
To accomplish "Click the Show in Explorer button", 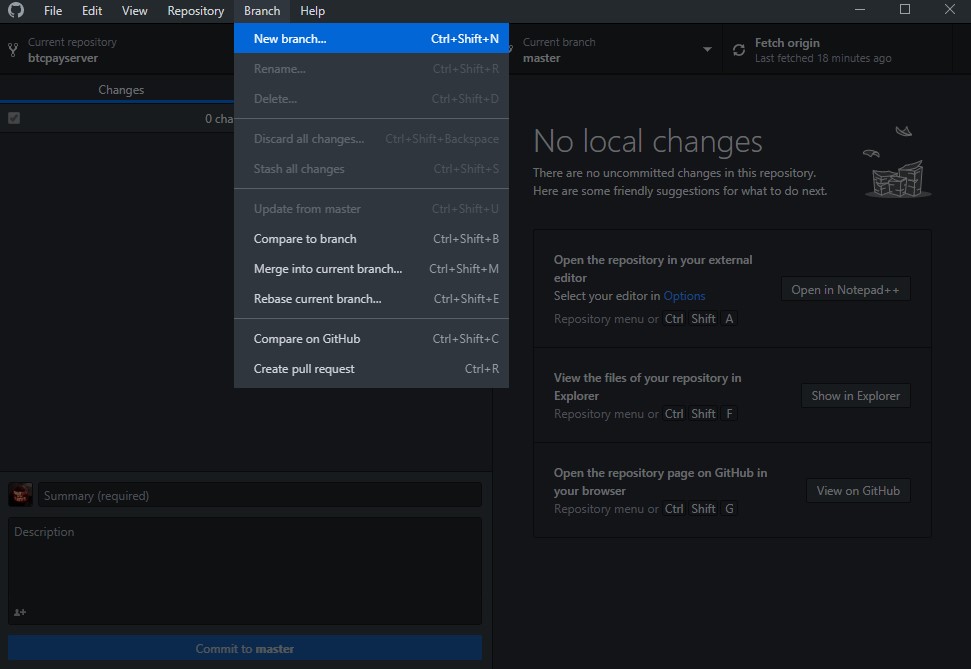I will click(x=855, y=396).
